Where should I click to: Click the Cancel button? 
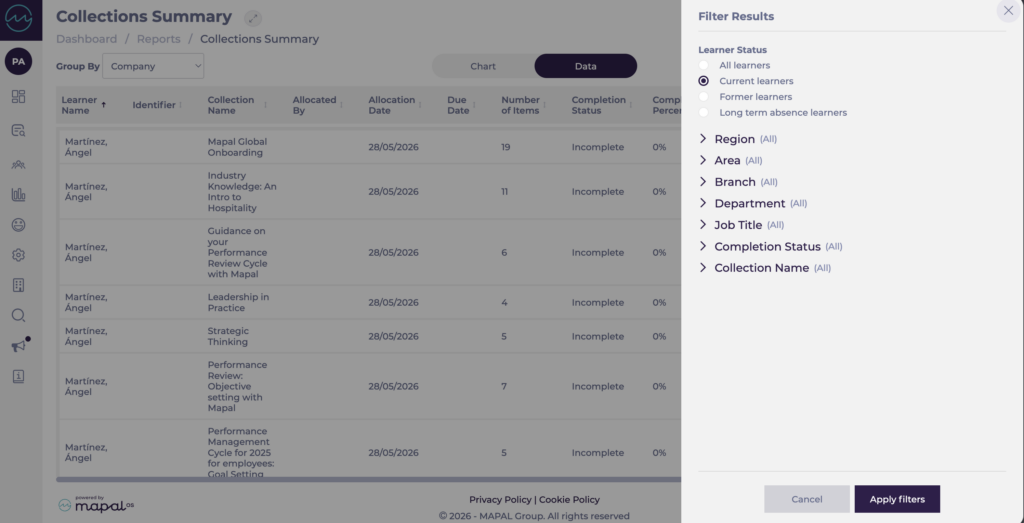coord(807,499)
